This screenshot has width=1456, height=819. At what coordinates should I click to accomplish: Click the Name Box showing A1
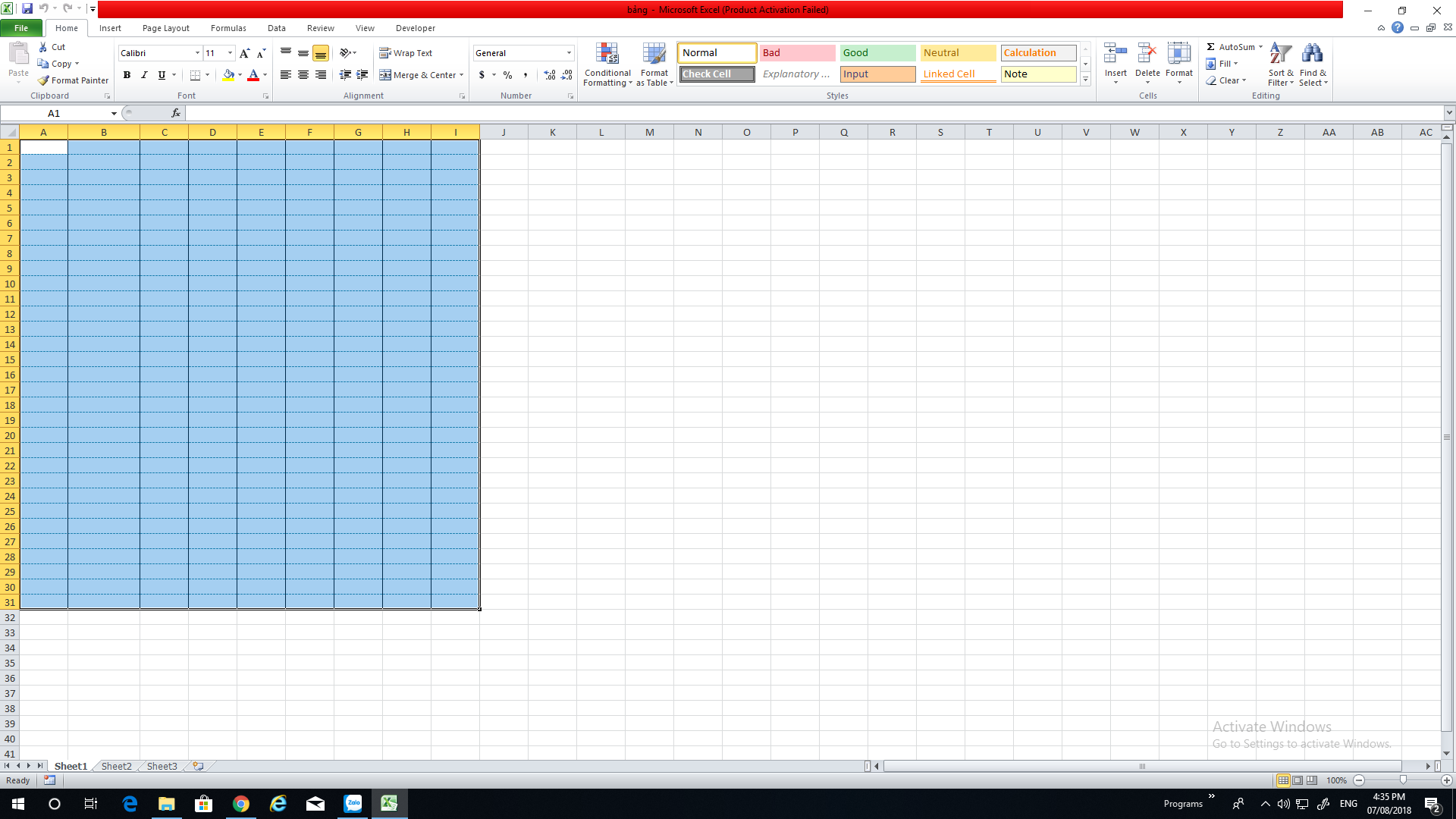tap(54, 113)
